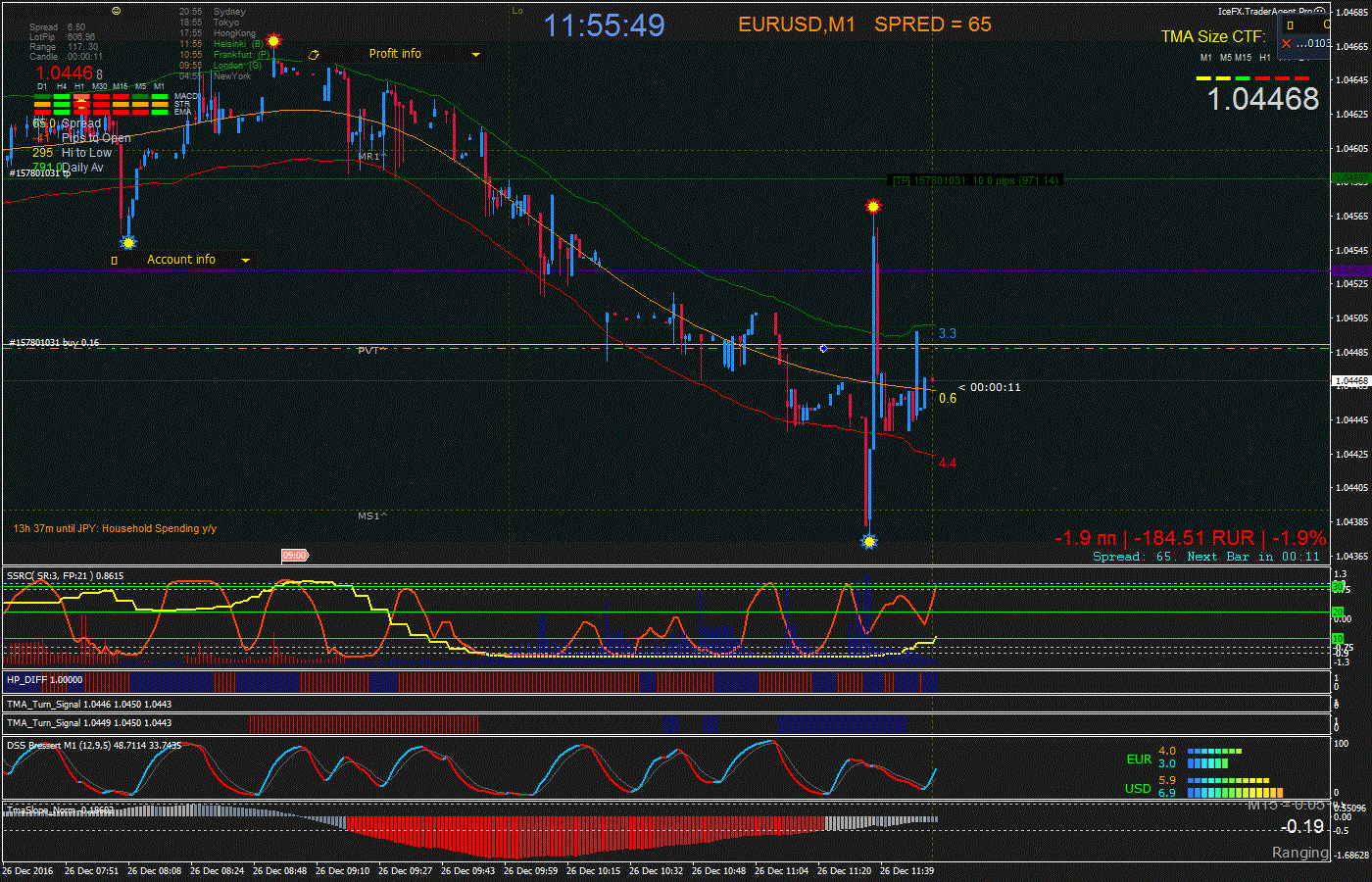Click the first yellow TMA size bar

click(1204, 77)
